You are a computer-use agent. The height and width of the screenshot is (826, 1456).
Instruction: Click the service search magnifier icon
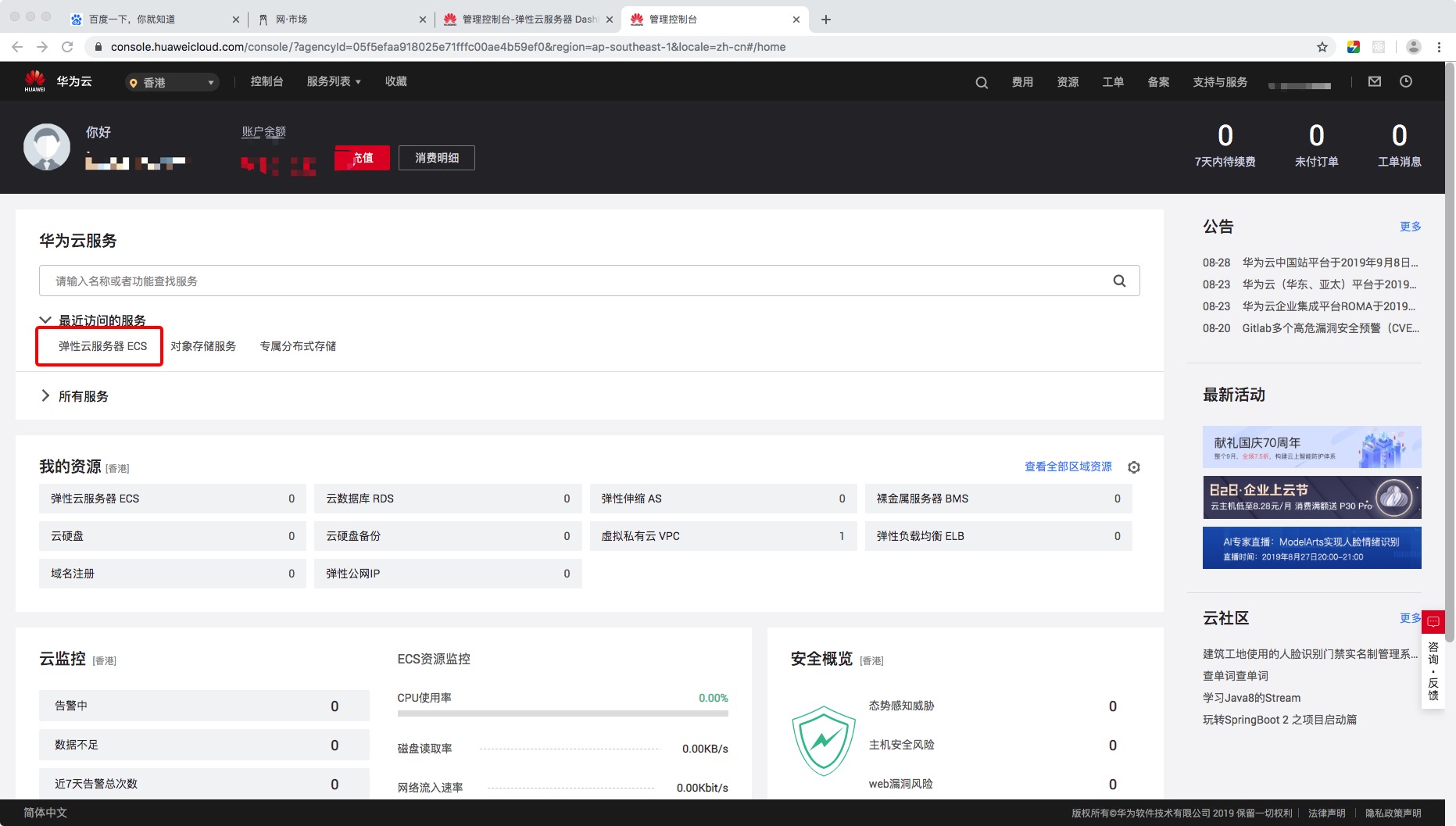[x=1119, y=281]
